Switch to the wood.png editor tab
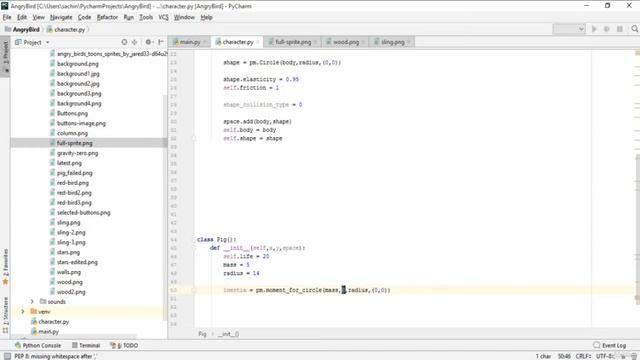 346,42
